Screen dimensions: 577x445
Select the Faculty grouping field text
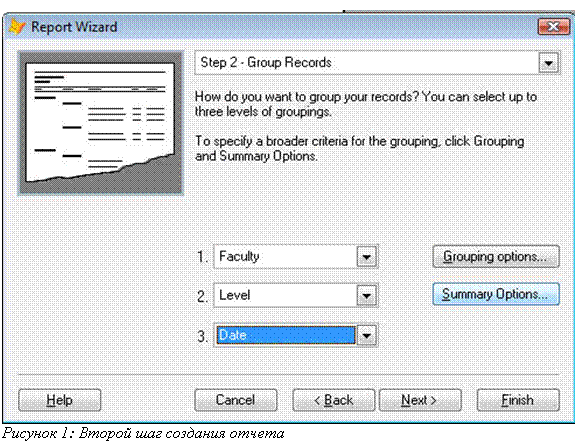[239, 256]
